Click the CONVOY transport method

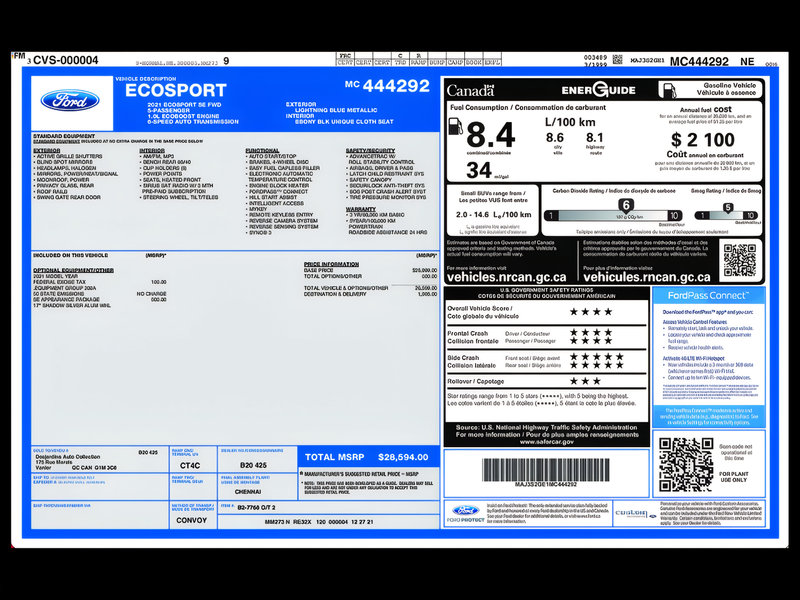[191, 520]
